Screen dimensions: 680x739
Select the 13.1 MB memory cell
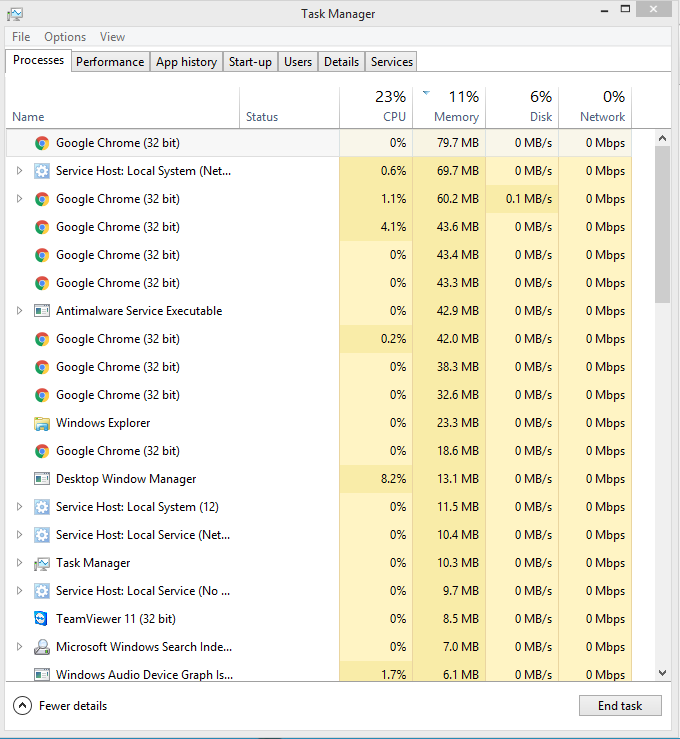click(449, 479)
